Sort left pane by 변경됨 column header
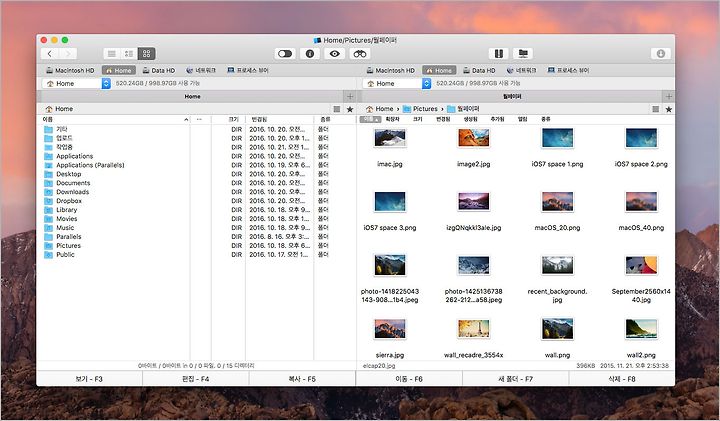Viewport: 720px width, 421px height. coord(279,119)
